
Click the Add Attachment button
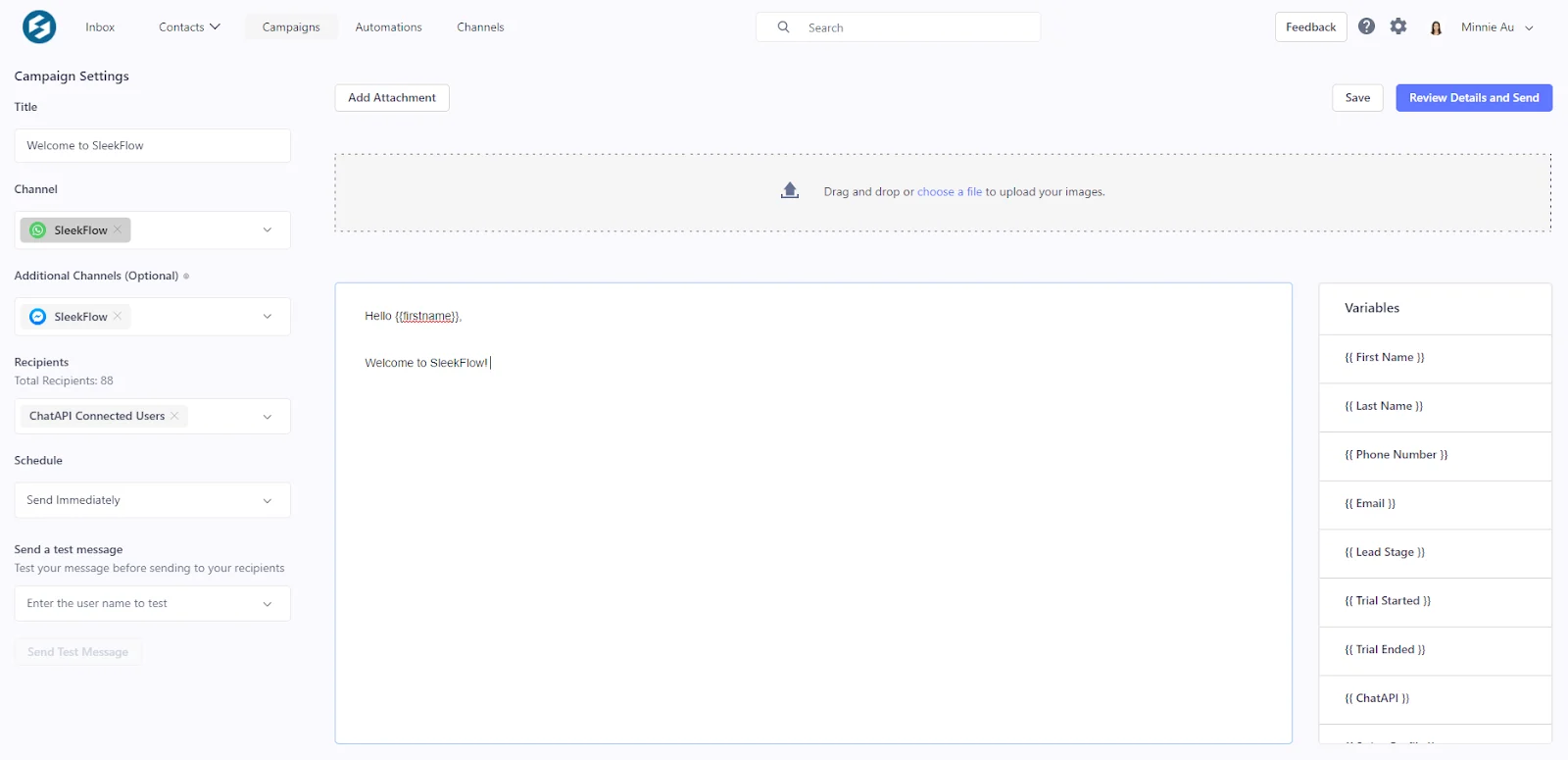coord(392,98)
